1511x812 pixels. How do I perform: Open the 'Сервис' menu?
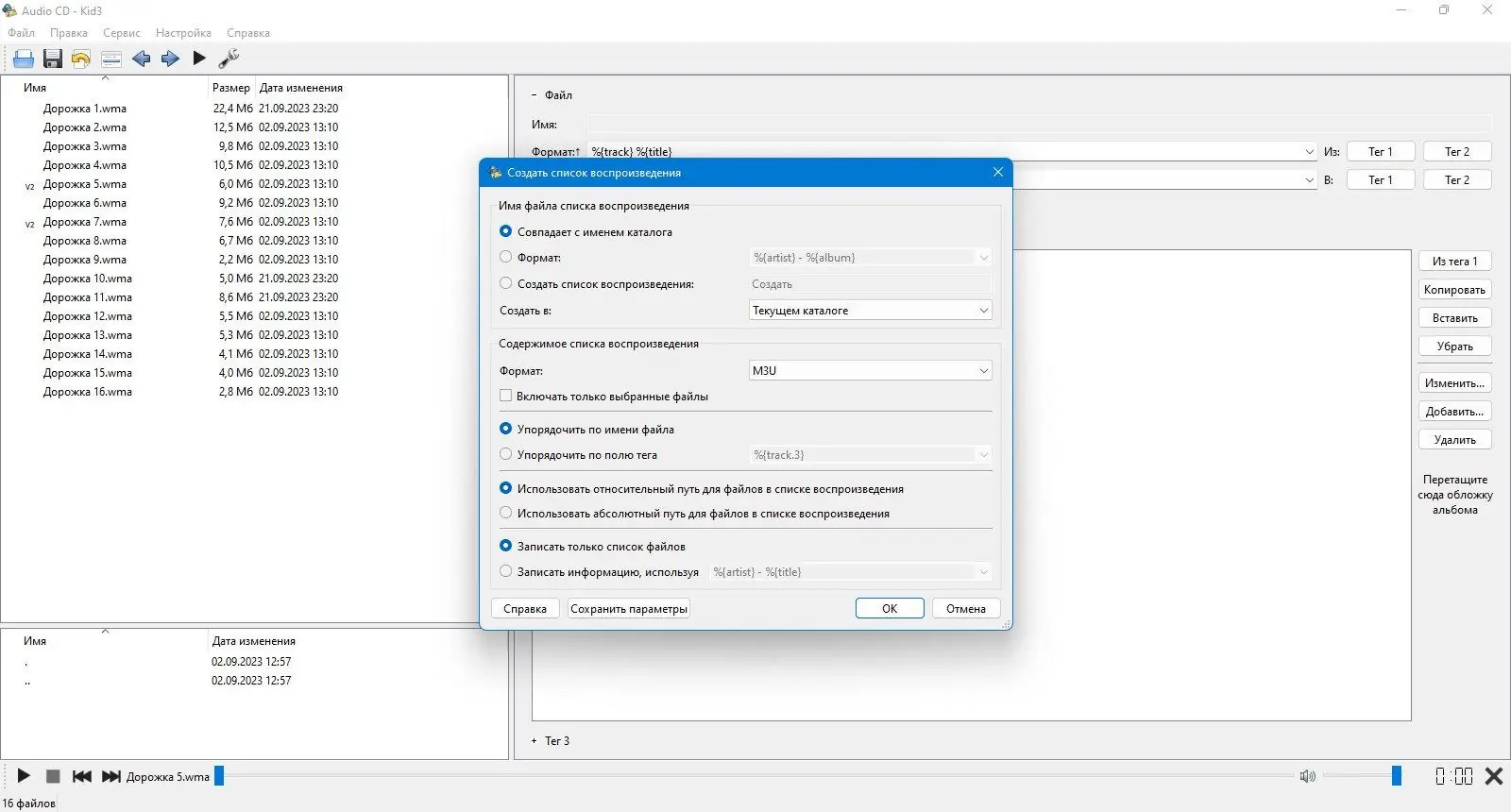tap(122, 32)
